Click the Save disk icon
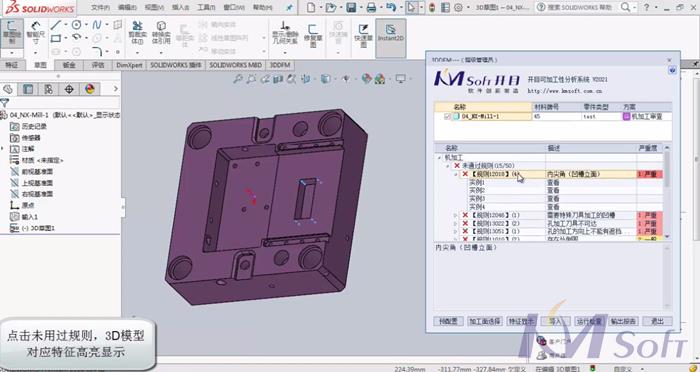700x372 pixels. 351,7
